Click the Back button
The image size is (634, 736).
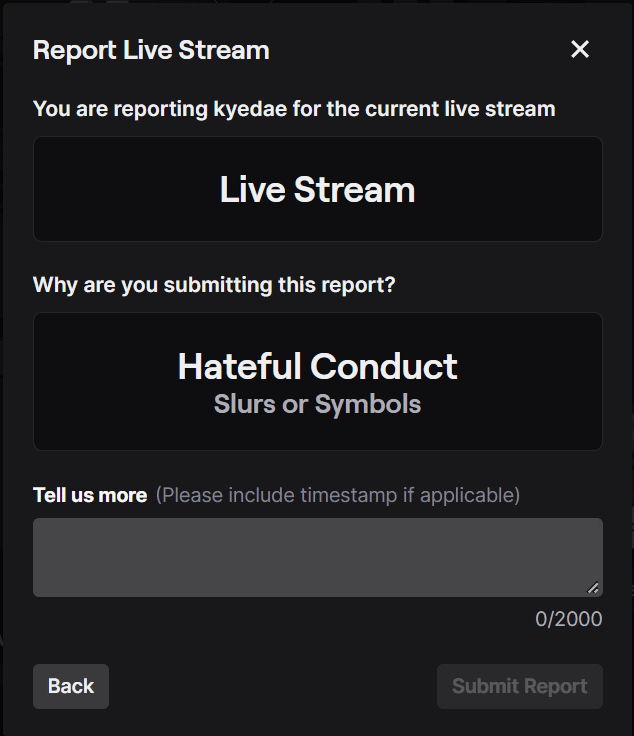click(x=71, y=686)
